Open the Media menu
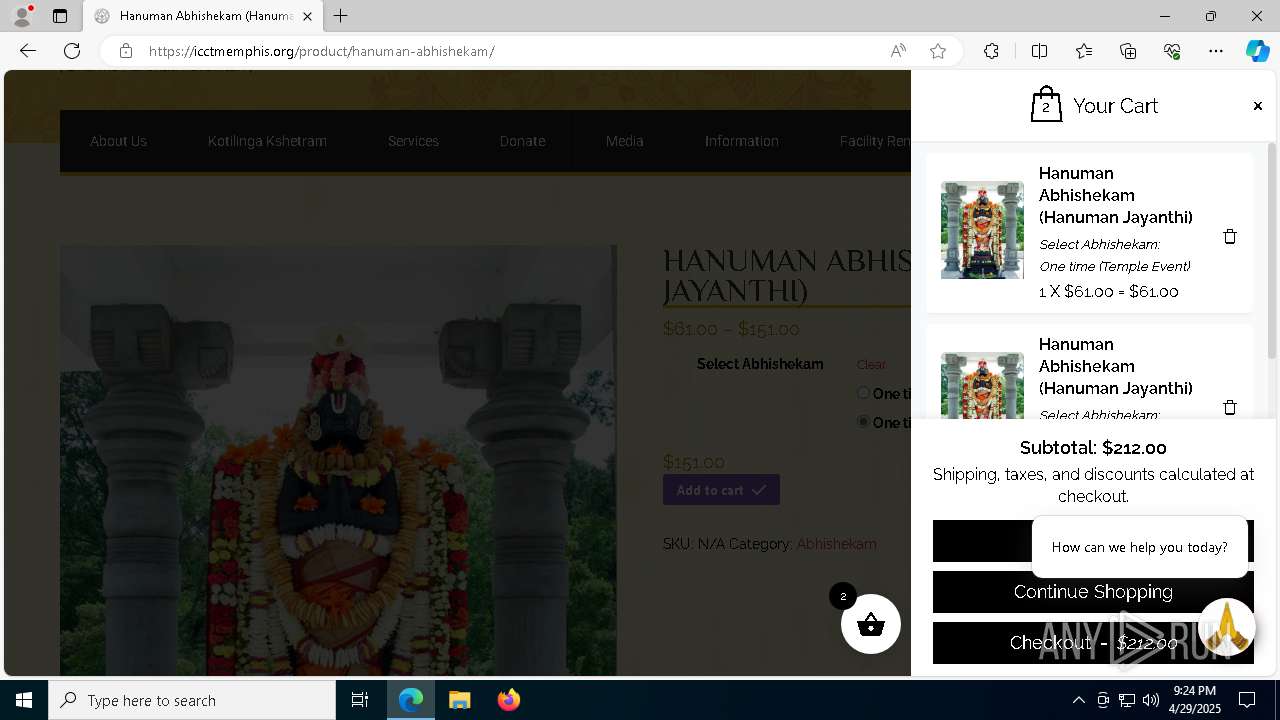This screenshot has width=1280, height=720. [624, 141]
